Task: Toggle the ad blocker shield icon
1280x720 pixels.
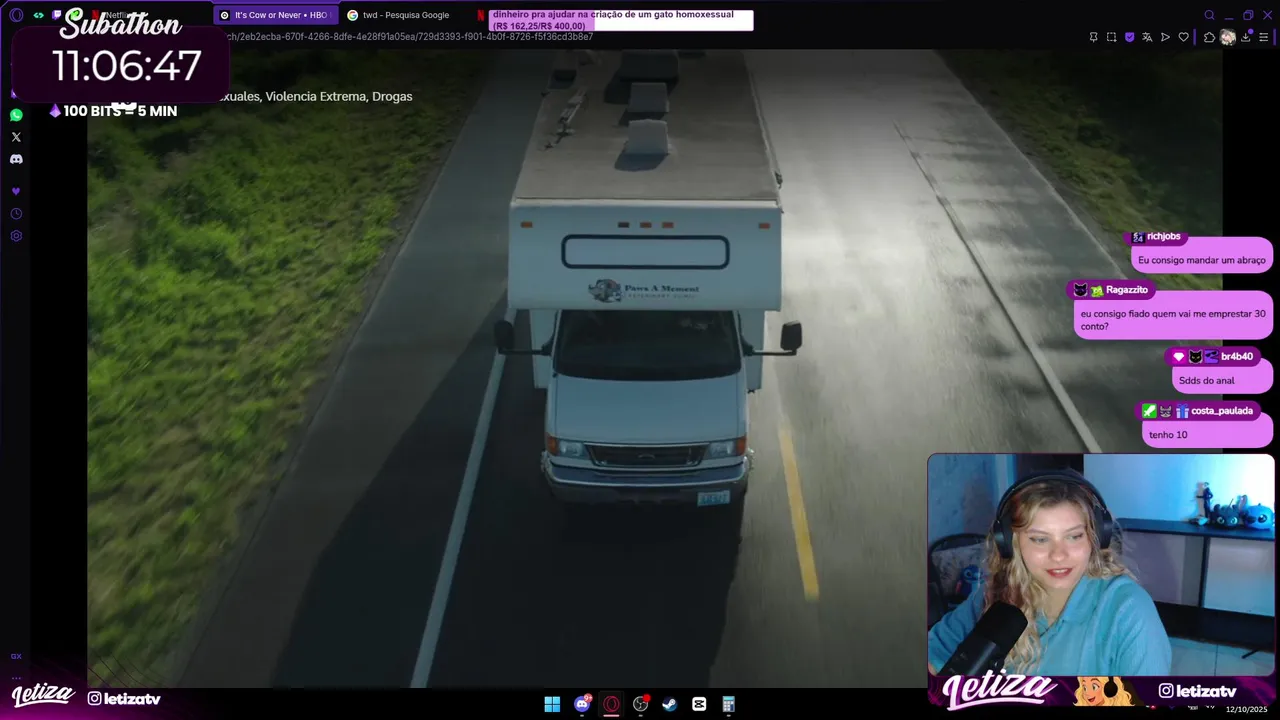Action: [1129, 37]
